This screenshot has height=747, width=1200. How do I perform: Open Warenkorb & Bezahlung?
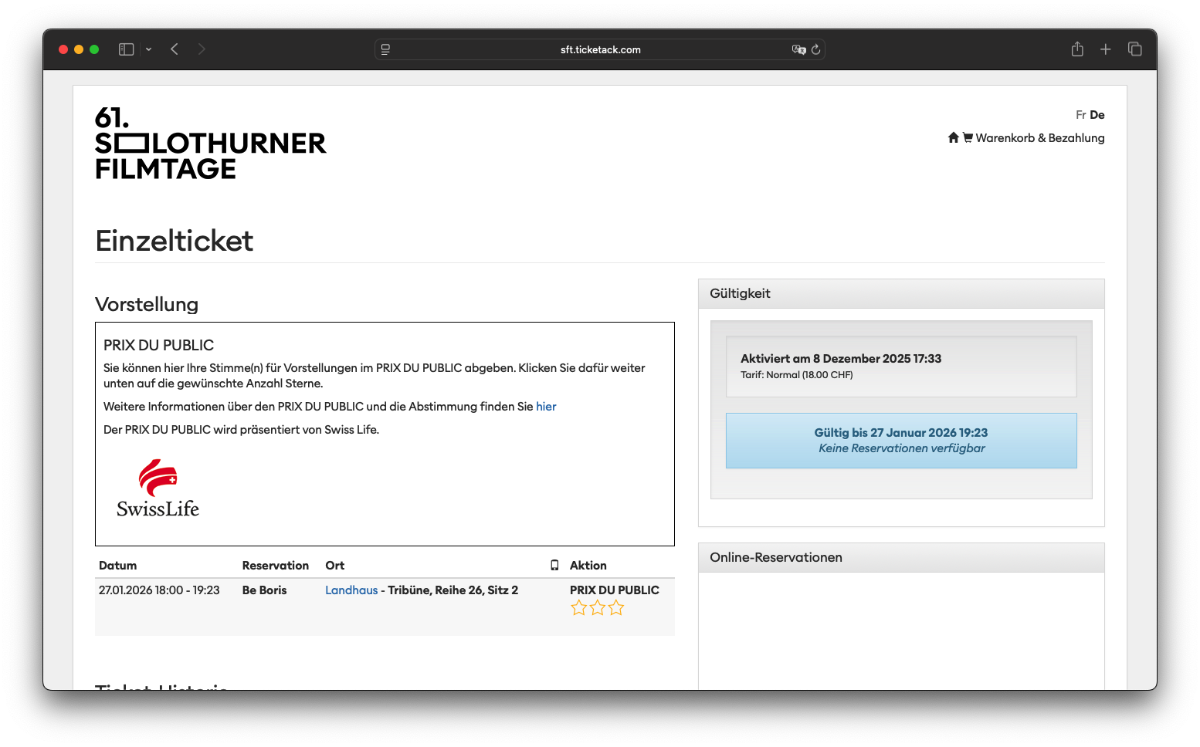1040,138
